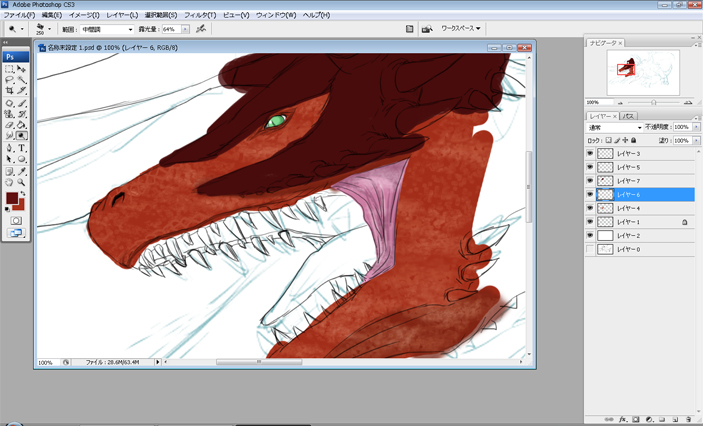Open status bar info arrow menu
This screenshot has height=426, width=703.
point(158,362)
